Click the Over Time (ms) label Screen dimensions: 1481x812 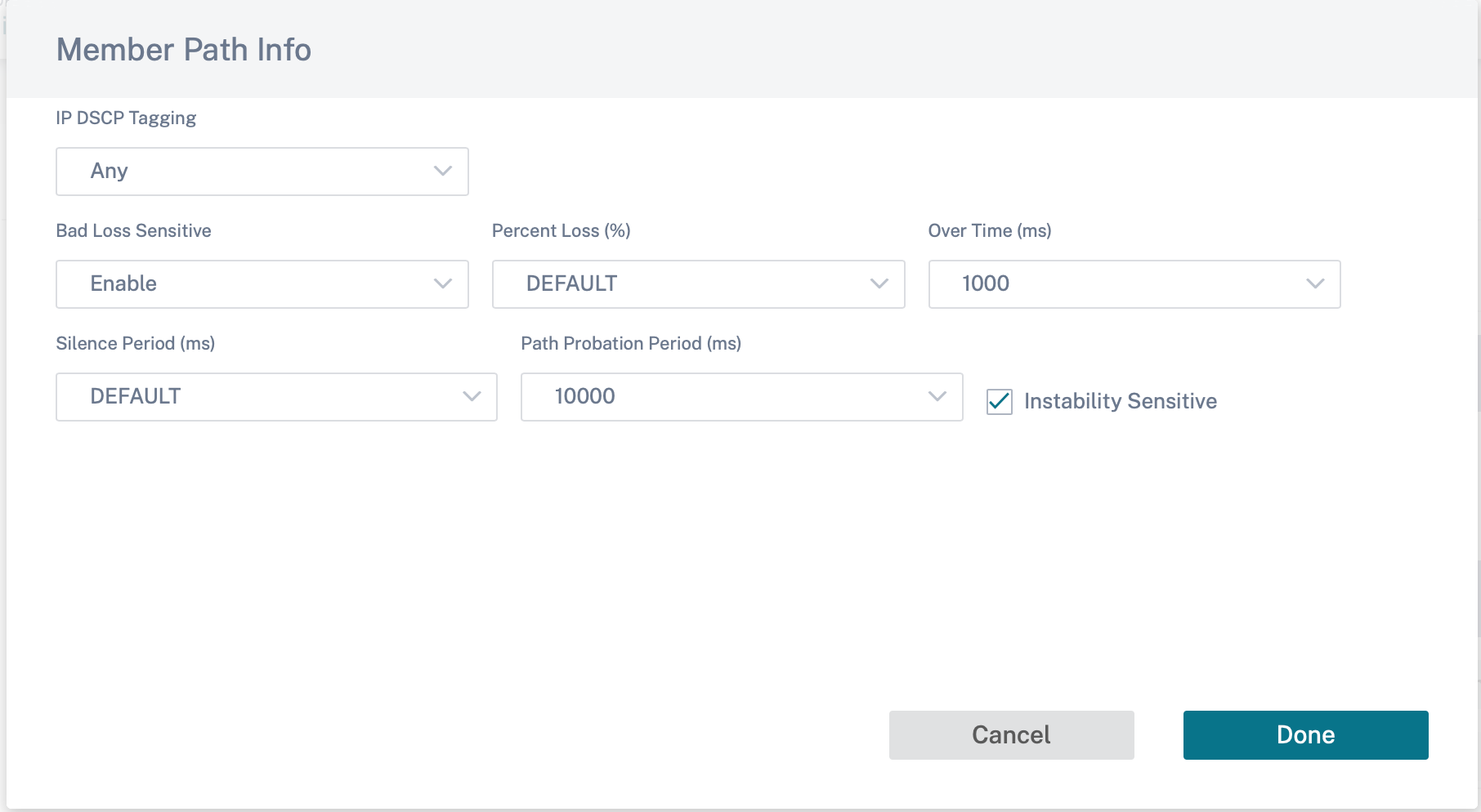(x=989, y=231)
